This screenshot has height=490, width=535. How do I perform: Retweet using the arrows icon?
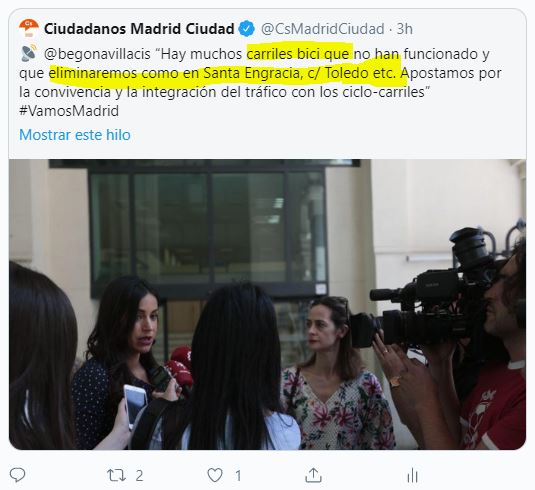pyautogui.click(x=116, y=475)
